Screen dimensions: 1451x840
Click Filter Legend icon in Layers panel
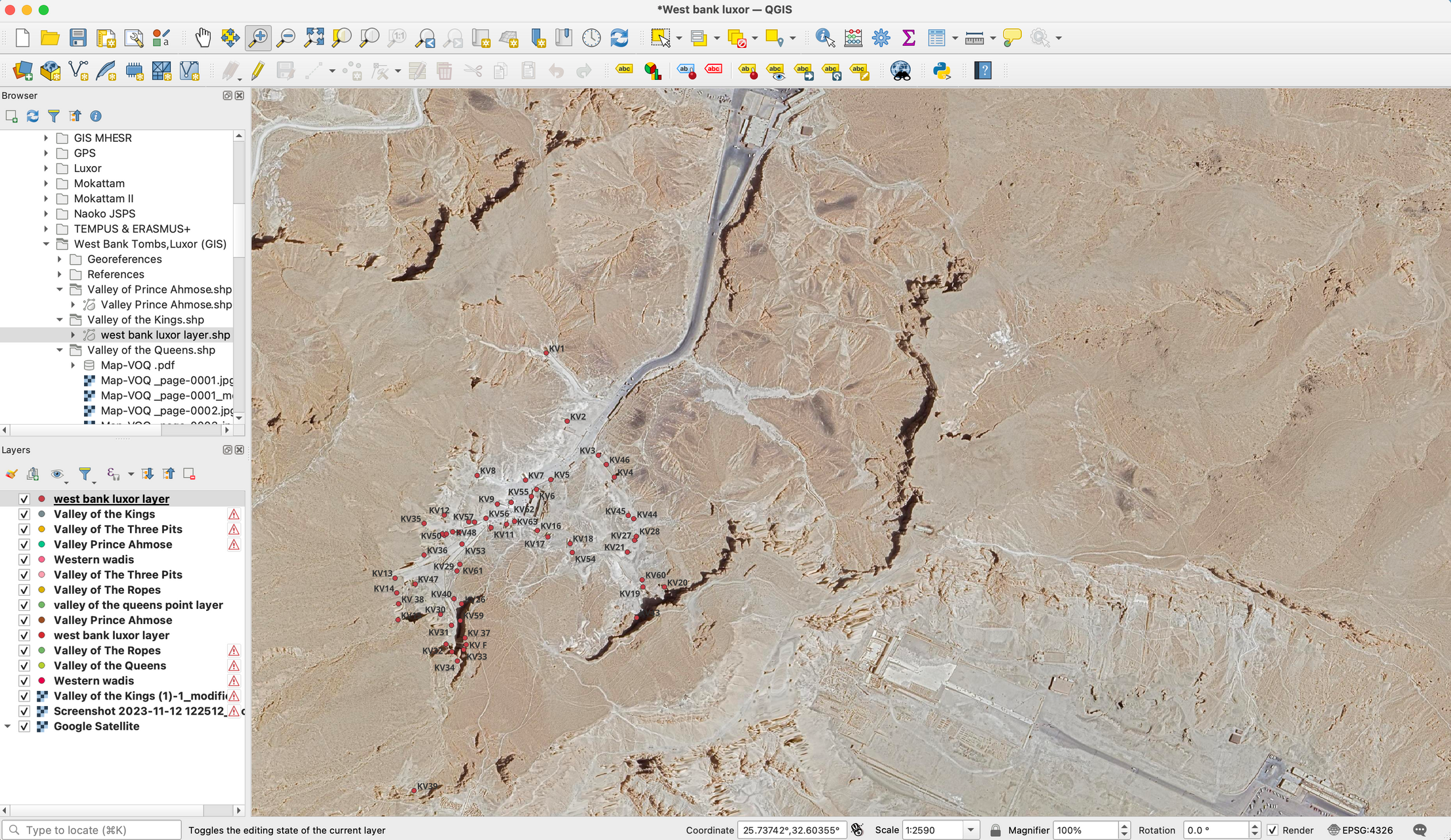tap(85, 474)
